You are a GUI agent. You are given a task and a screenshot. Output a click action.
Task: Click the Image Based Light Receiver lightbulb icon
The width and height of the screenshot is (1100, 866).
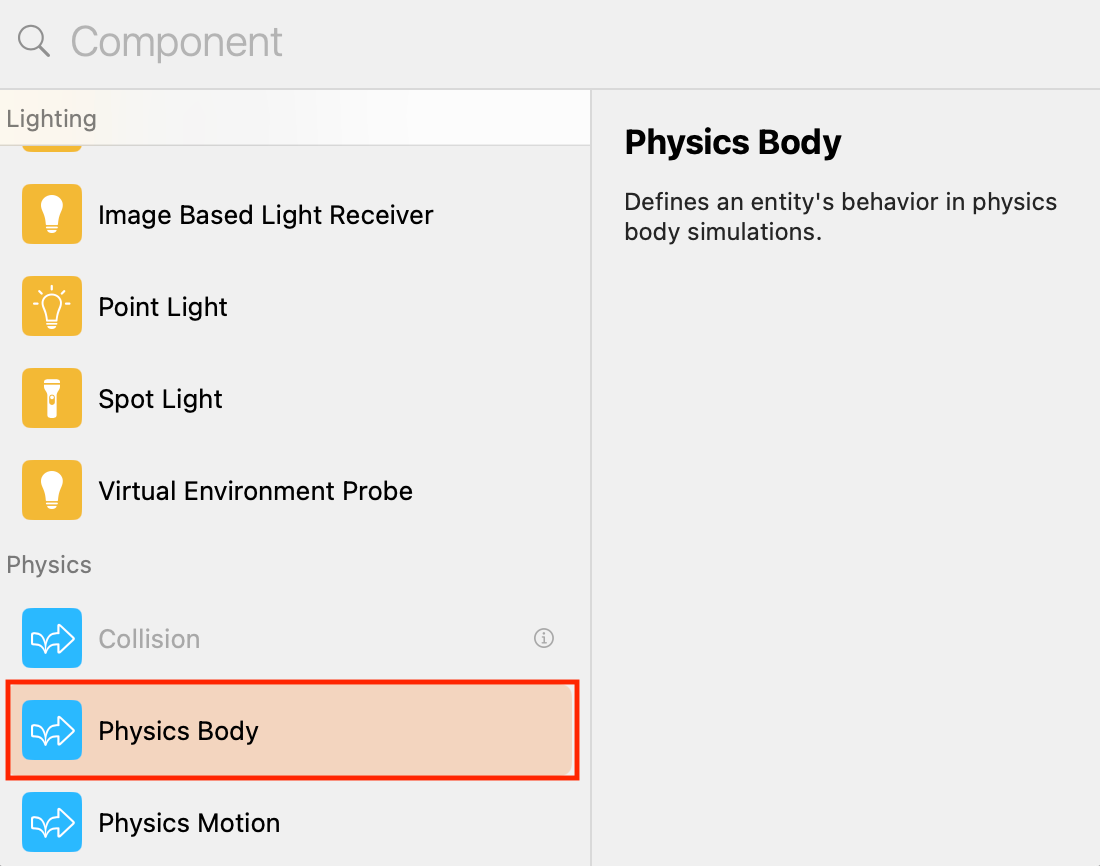coord(52,215)
